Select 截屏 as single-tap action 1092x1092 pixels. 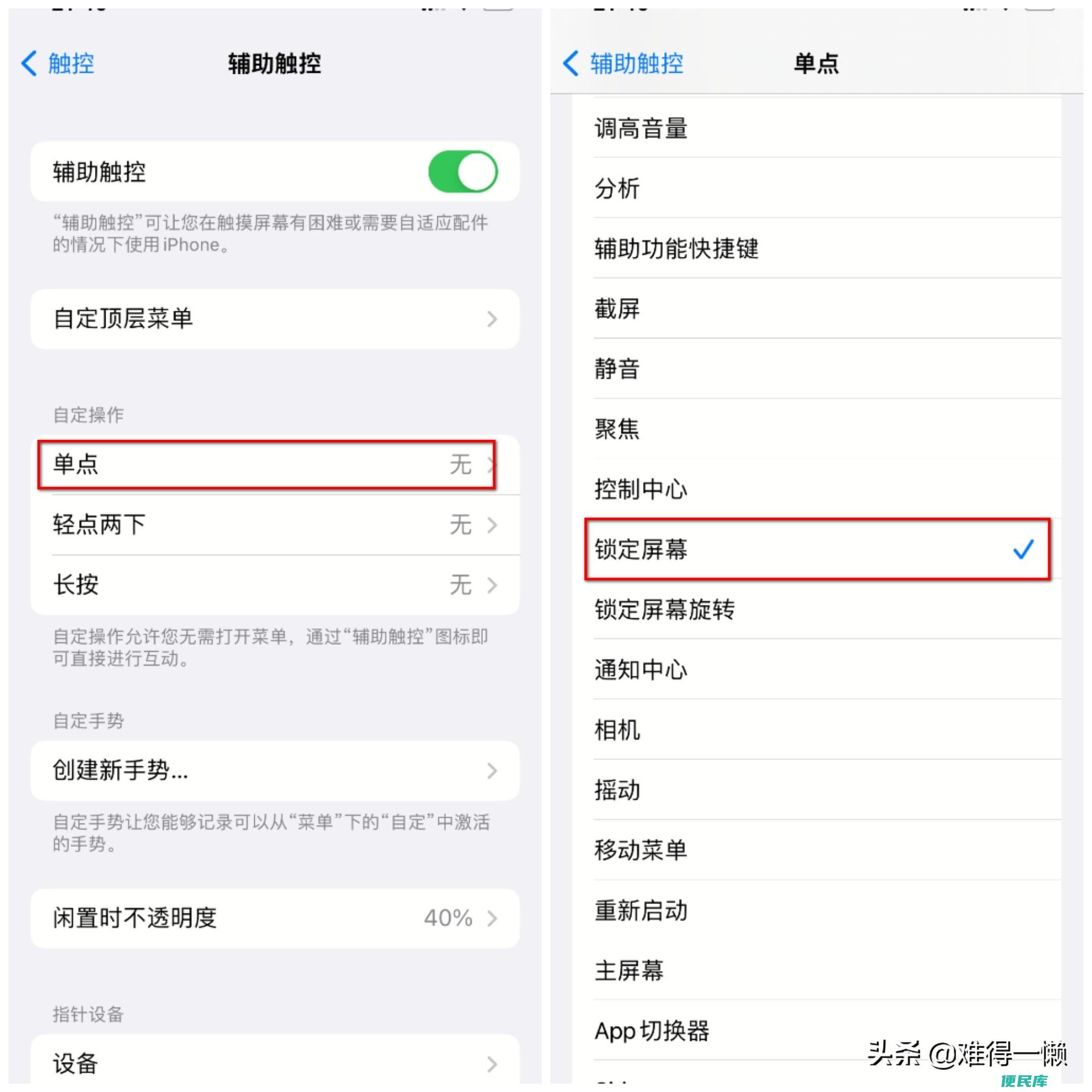click(828, 308)
